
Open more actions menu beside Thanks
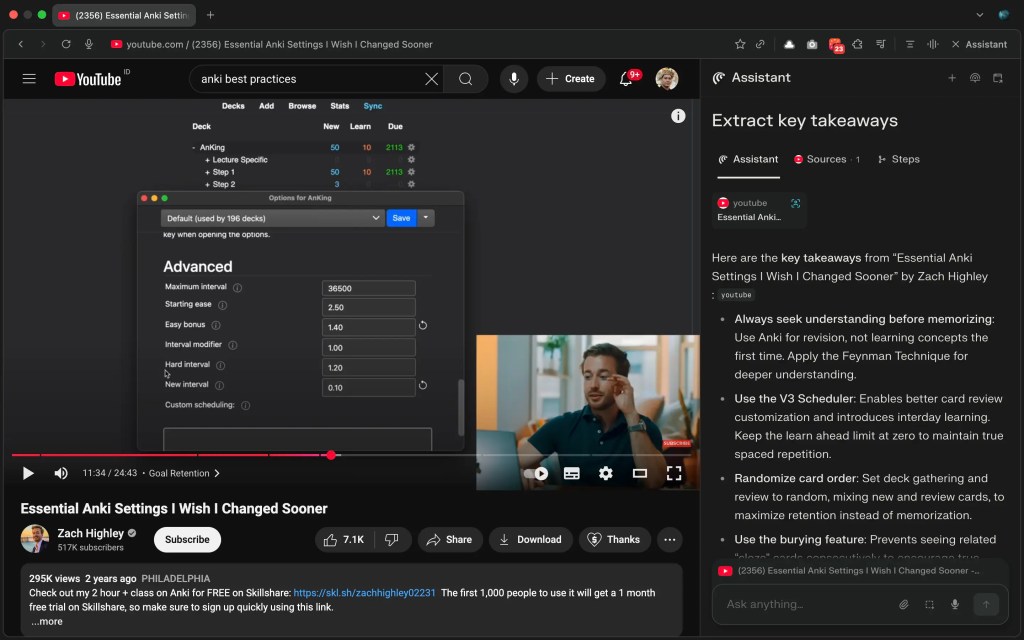tap(670, 539)
